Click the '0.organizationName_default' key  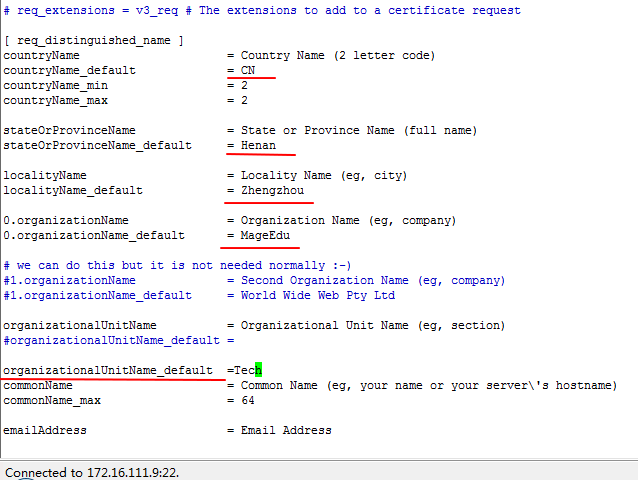click(x=94, y=236)
